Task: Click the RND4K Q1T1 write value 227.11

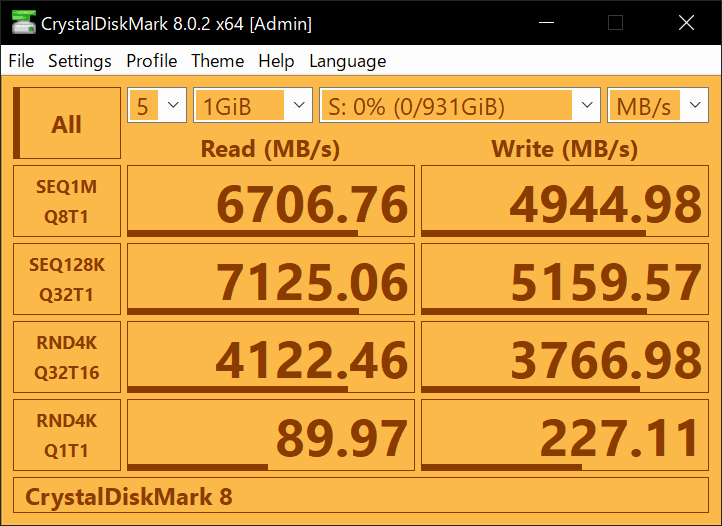Action: (565, 435)
